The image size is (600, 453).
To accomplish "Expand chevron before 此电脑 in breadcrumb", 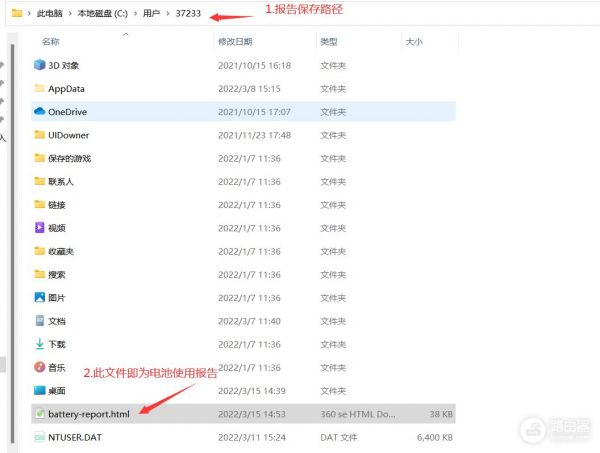I will click(29, 13).
